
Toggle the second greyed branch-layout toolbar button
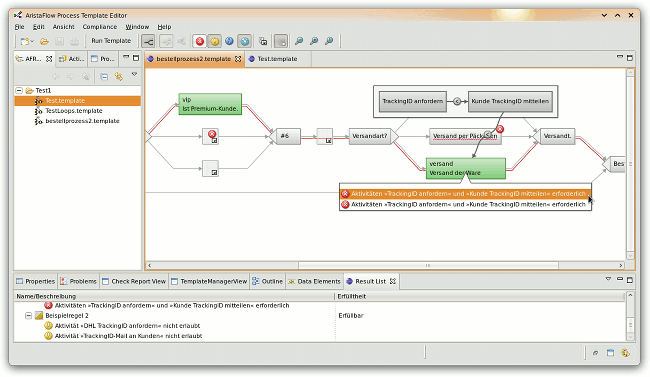(x=166, y=41)
